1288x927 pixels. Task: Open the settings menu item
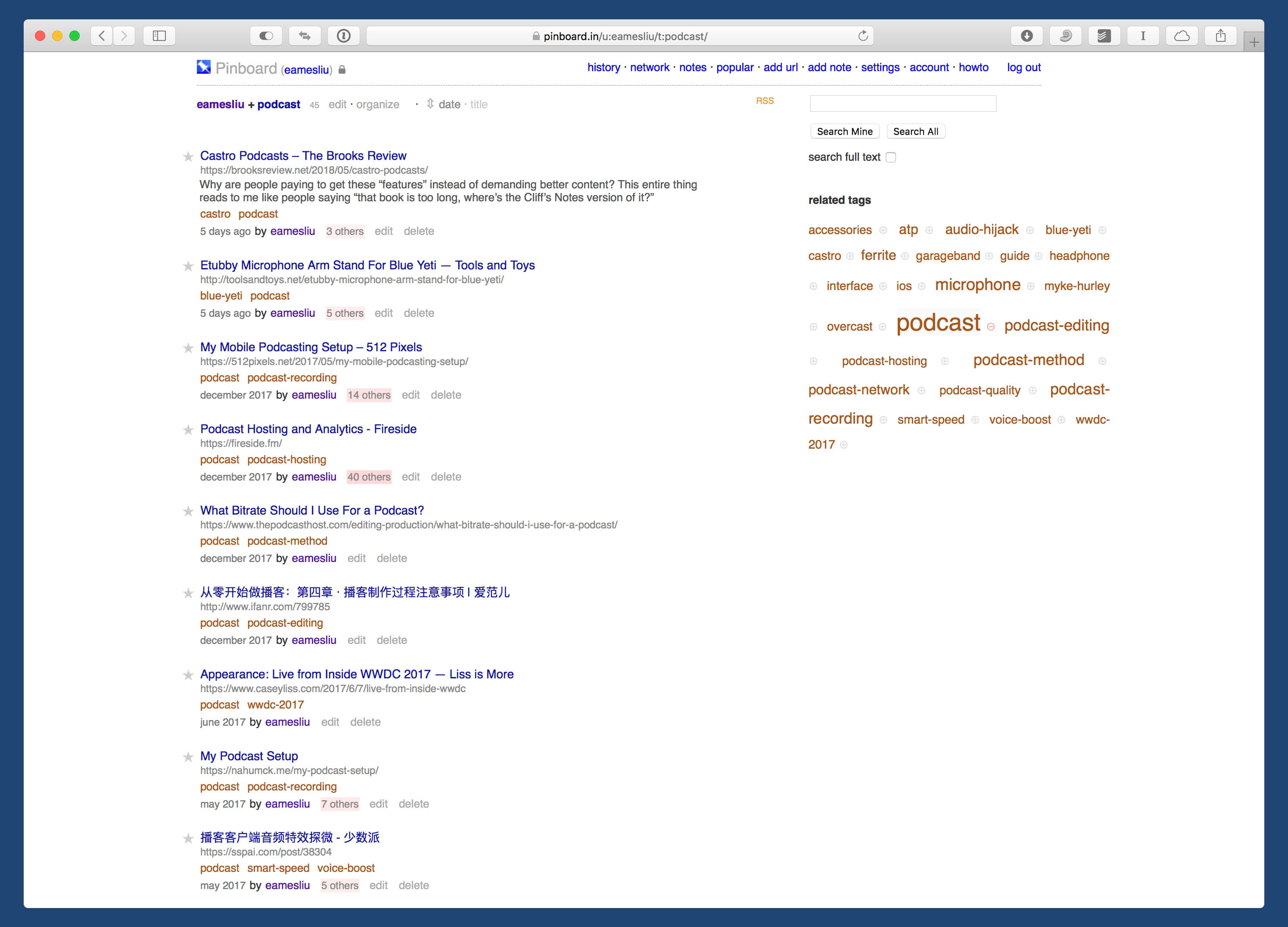(x=880, y=67)
